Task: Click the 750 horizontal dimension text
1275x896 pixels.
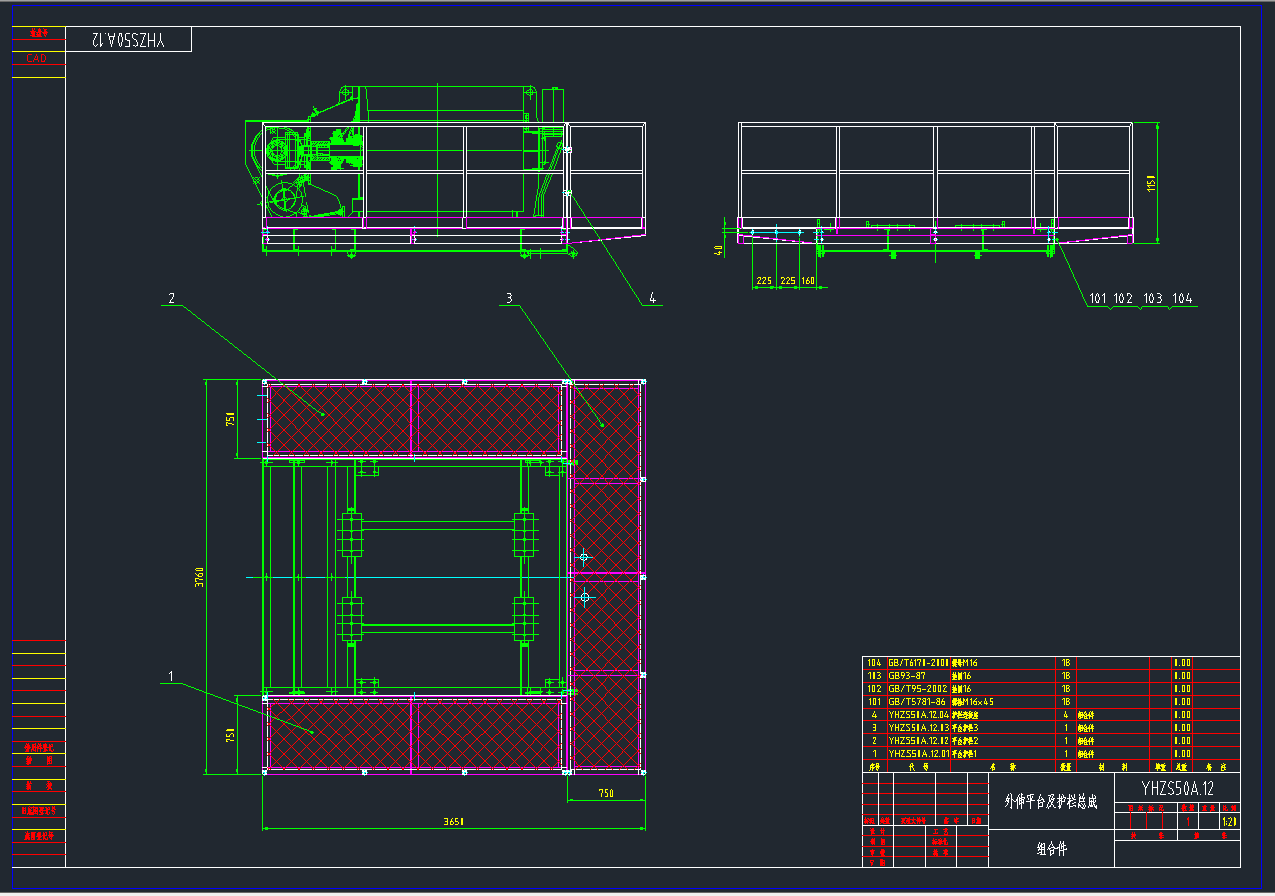Action: (x=606, y=794)
